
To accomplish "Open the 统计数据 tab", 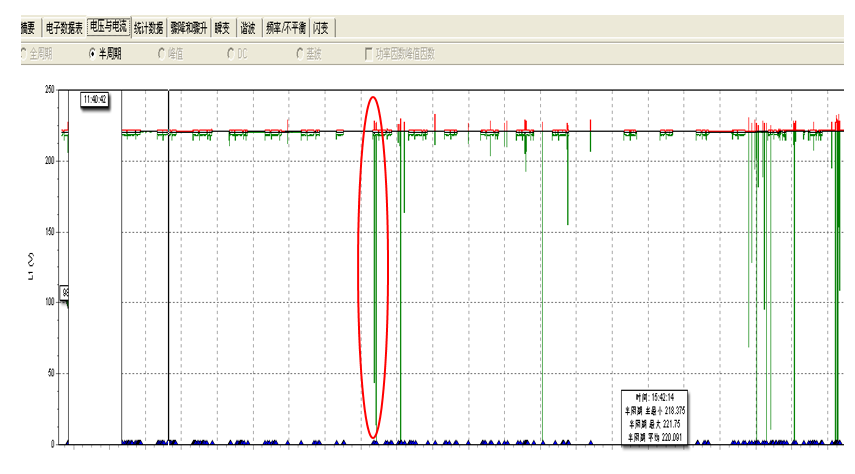I will pos(150,27).
